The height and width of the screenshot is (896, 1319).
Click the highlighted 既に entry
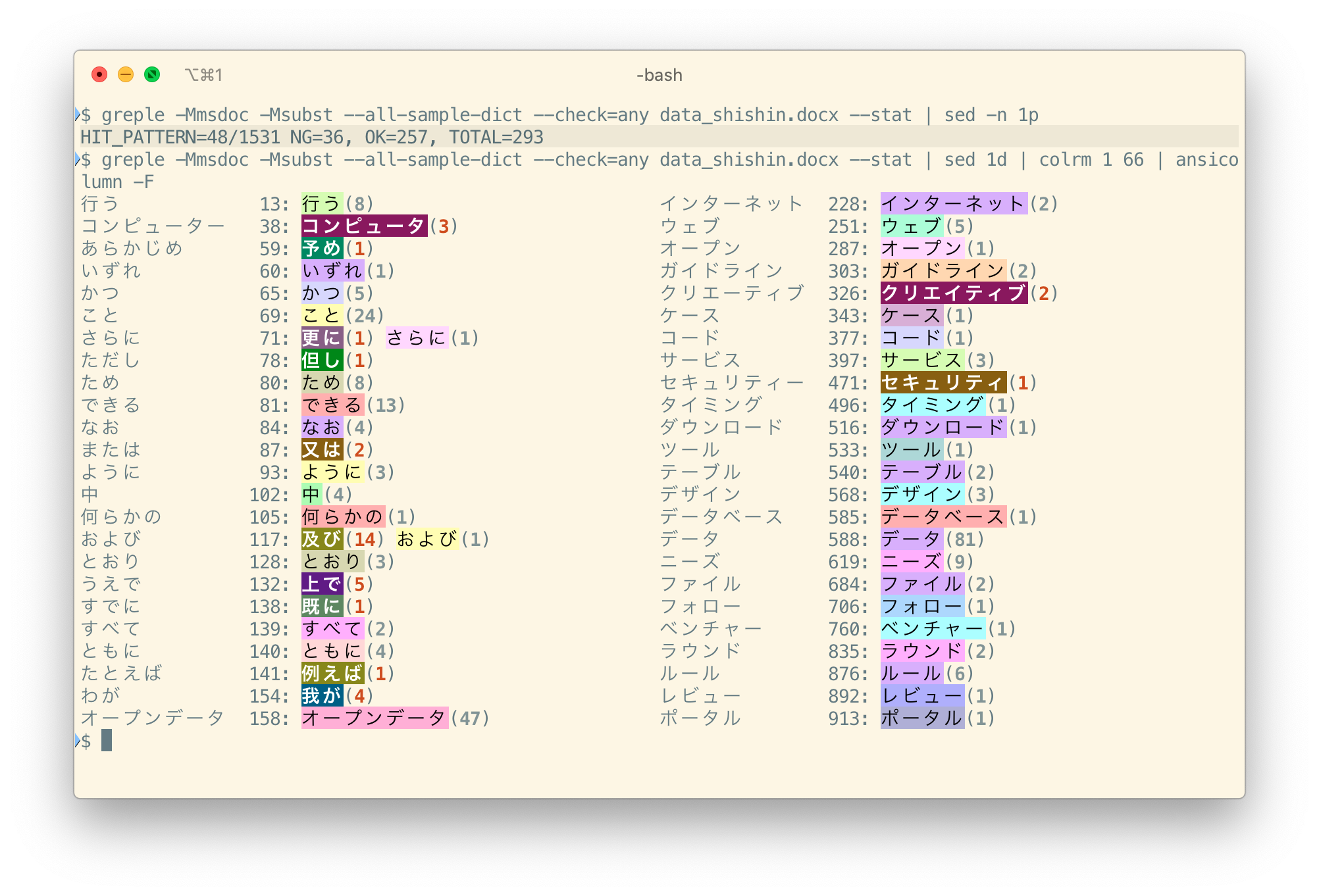pos(322,607)
